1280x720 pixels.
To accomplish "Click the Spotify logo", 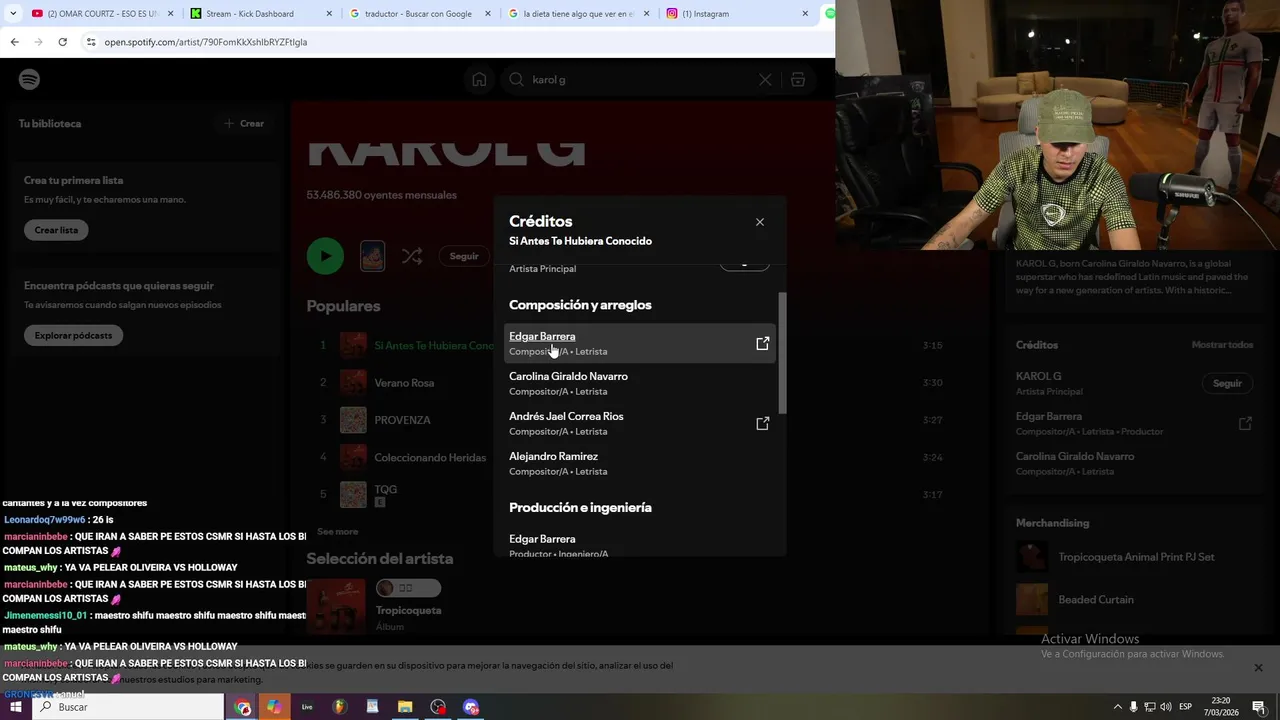I will tap(29, 79).
